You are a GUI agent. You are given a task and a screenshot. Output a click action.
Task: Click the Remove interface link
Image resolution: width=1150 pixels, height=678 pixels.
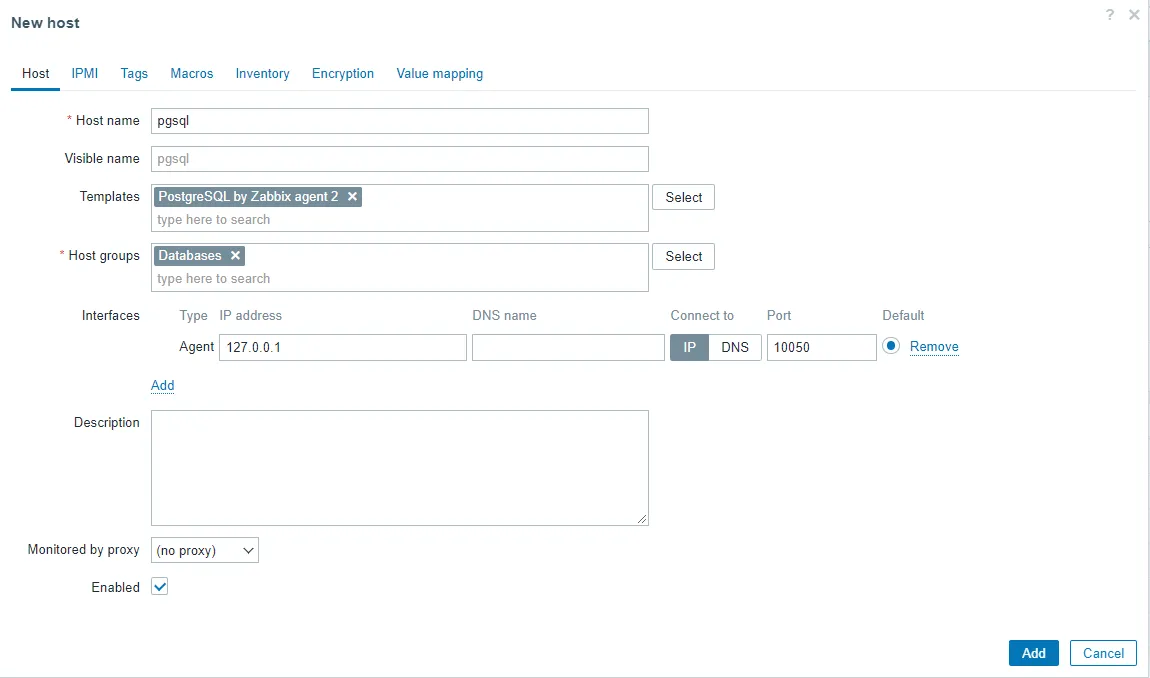[x=934, y=346]
